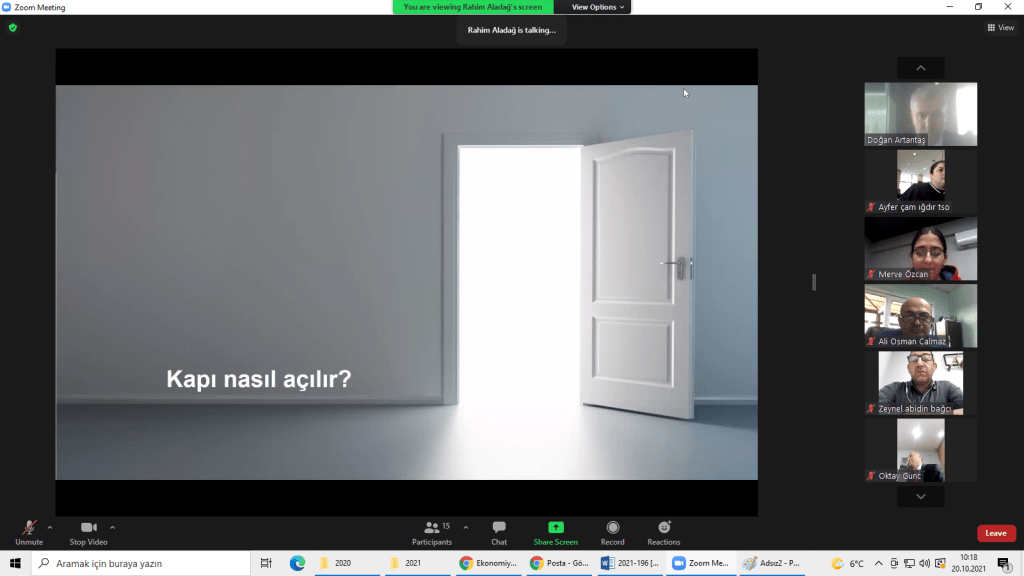Click the green encryption shield icon

(13, 28)
